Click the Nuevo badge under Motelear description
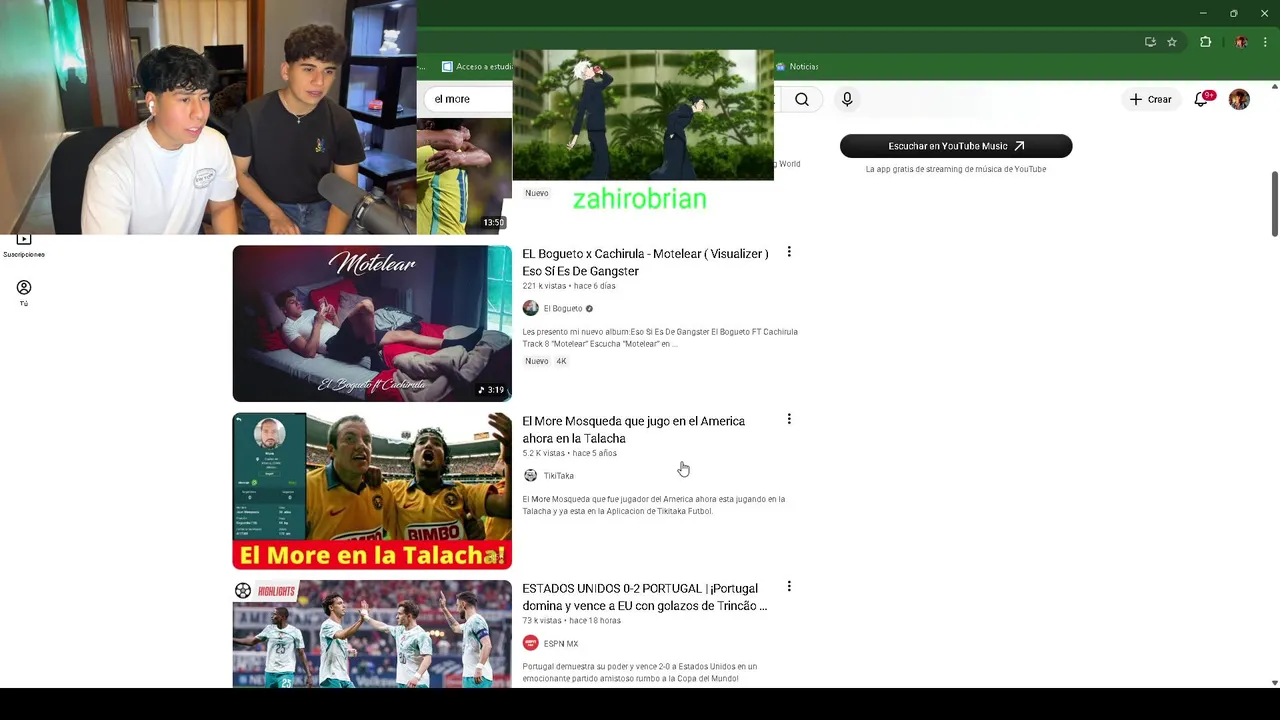The image size is (1280, 720). tap(537, 361)
